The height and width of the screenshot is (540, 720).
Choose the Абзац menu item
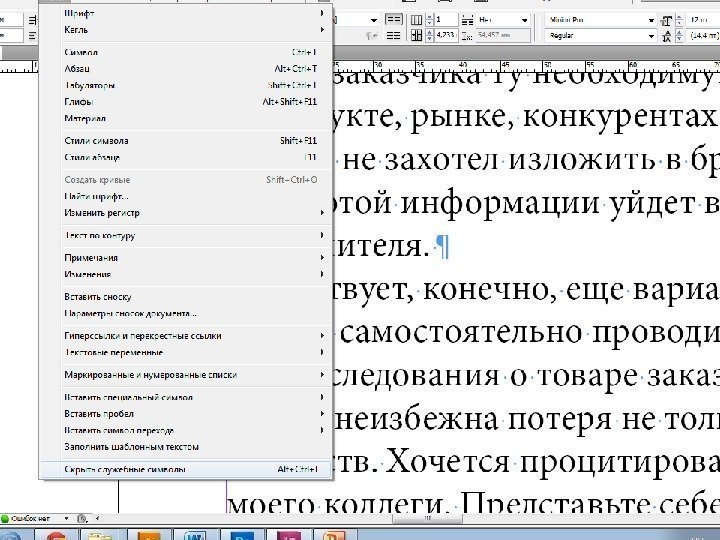(x=186, y=69)
